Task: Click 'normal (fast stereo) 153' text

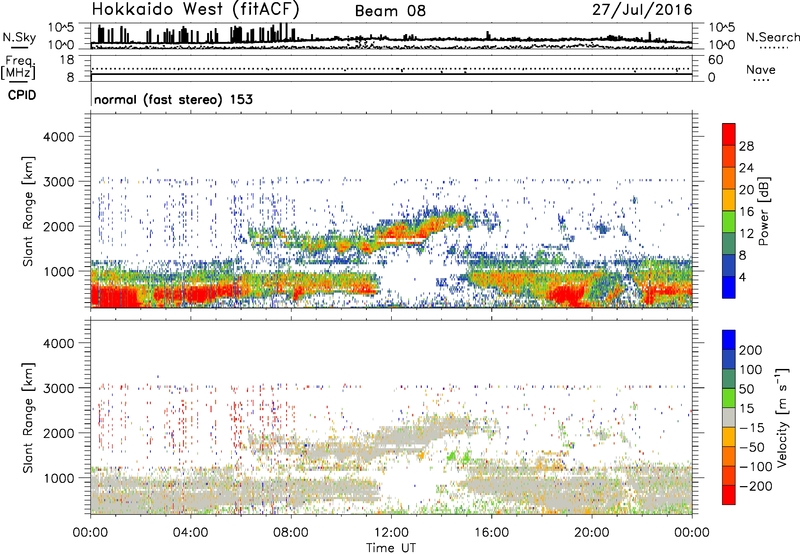Action: click(x=173, y=99)
